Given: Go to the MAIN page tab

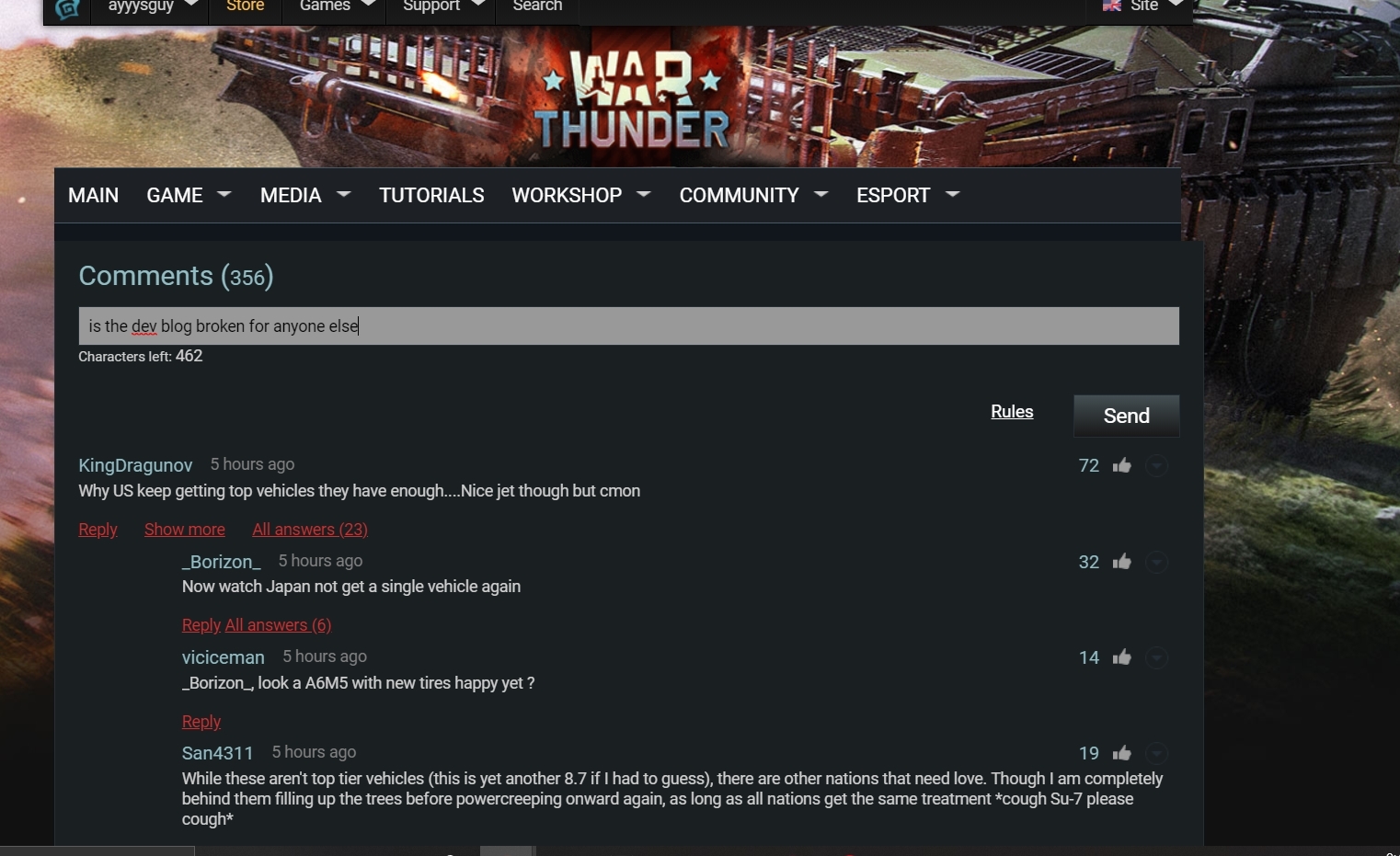Looking at the screenshot, I should [x=93, y=195].
